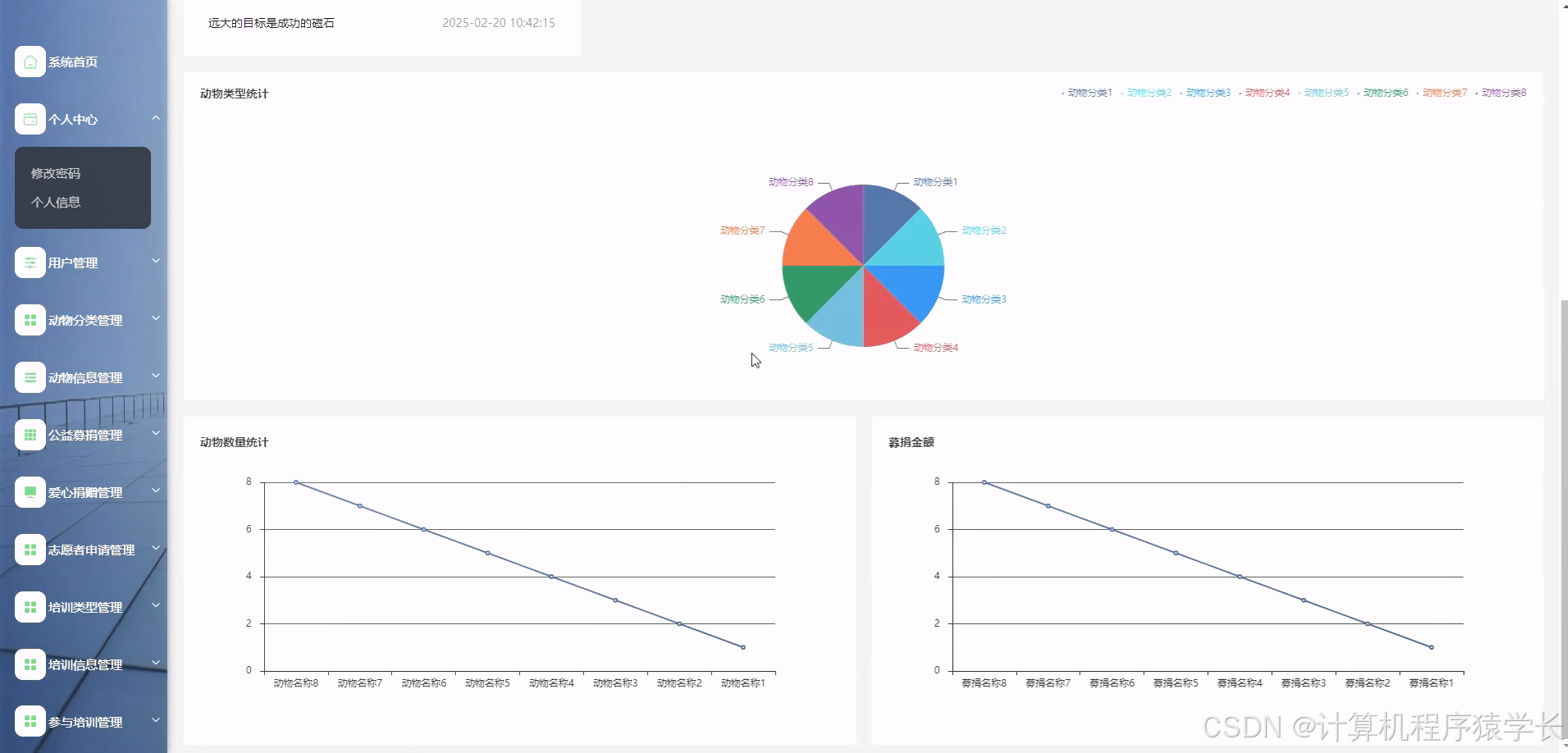Viewport: 1568px width, 753px height.
Task: Click the orange 动物分类7 pie slice
Action: (x=815, y=245)
